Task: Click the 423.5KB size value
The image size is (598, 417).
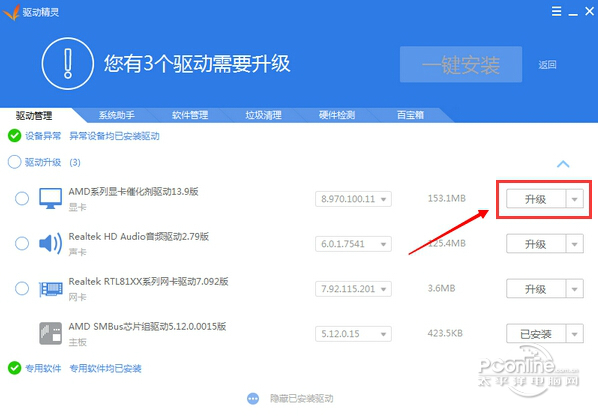Action: 445,333
